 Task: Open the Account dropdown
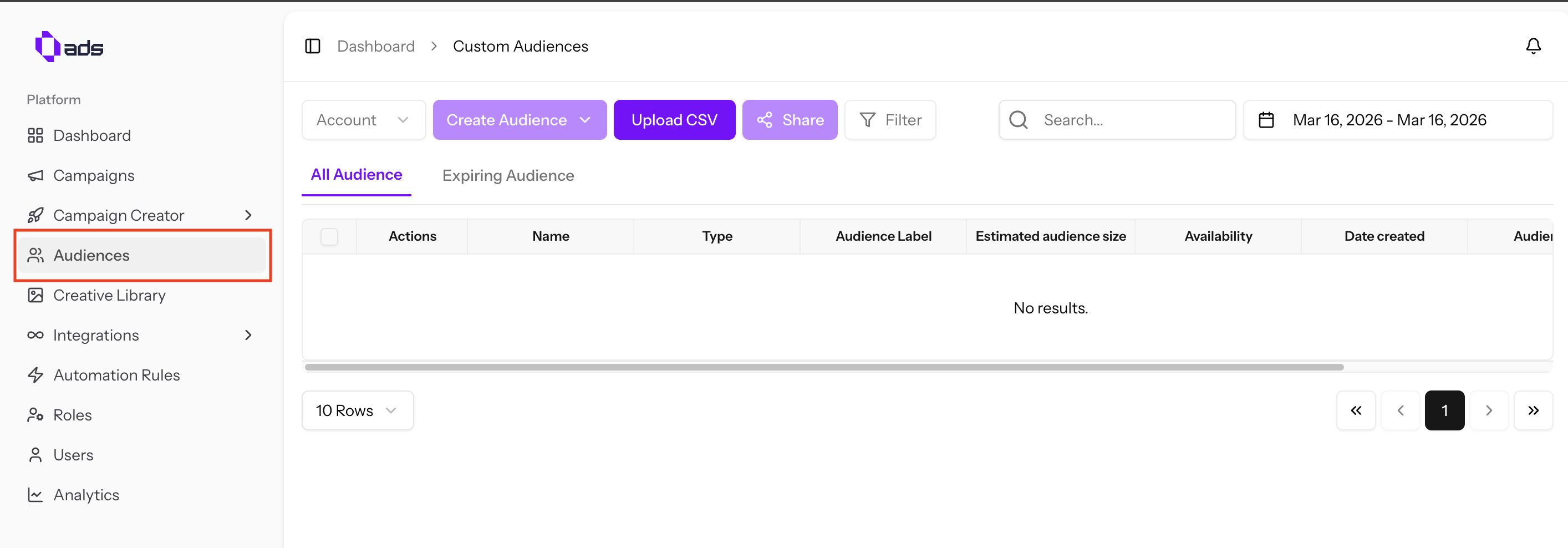click(363, 119)
